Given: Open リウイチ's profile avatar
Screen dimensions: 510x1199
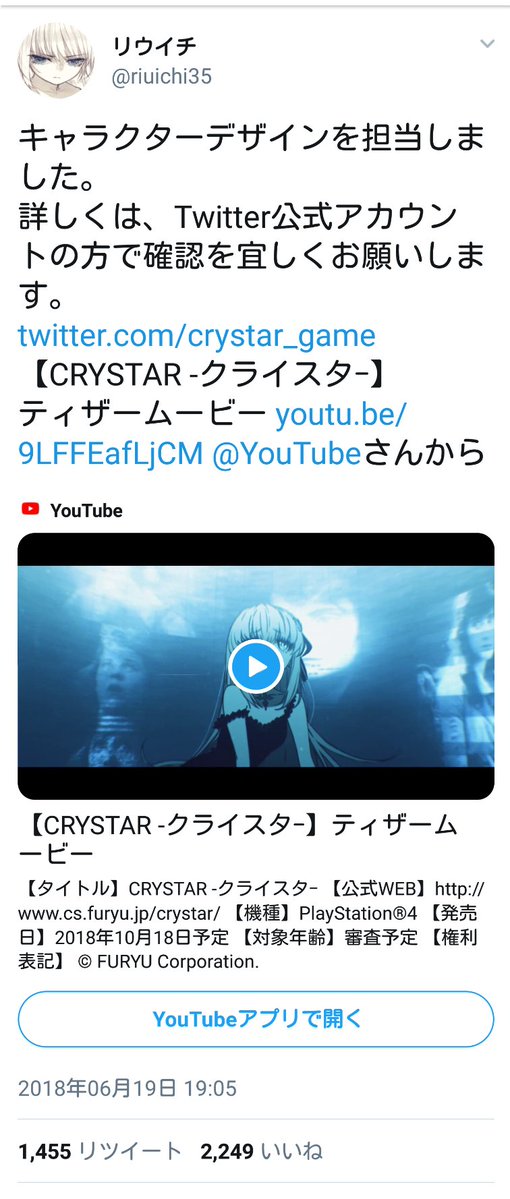Looking at the screenshot, I should point(56,60).
